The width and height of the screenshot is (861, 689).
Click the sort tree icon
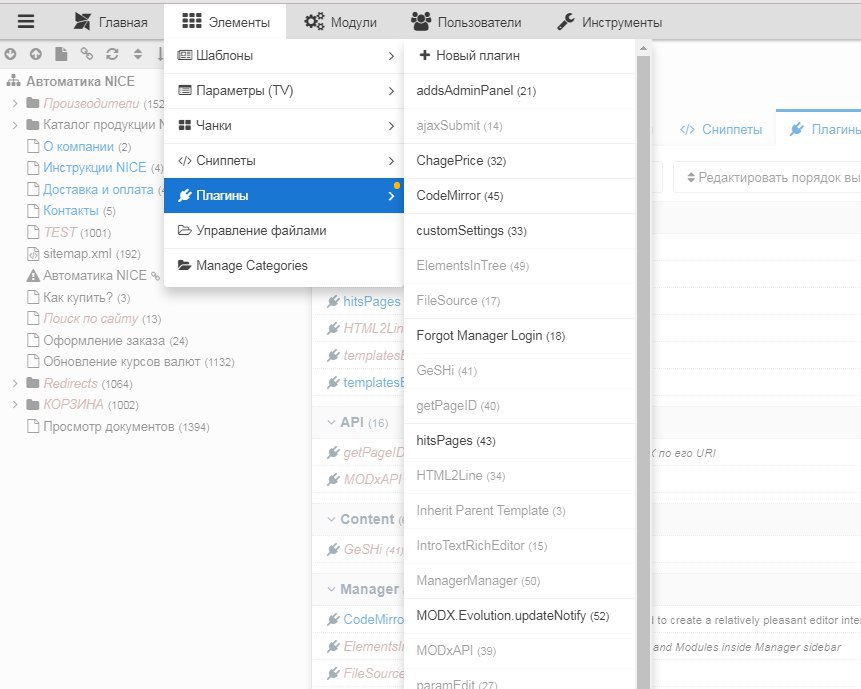(136, 54)
